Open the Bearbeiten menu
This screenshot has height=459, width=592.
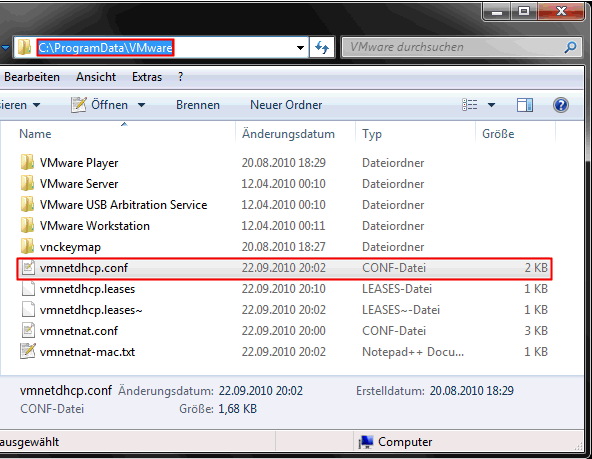tap(32, 77)
